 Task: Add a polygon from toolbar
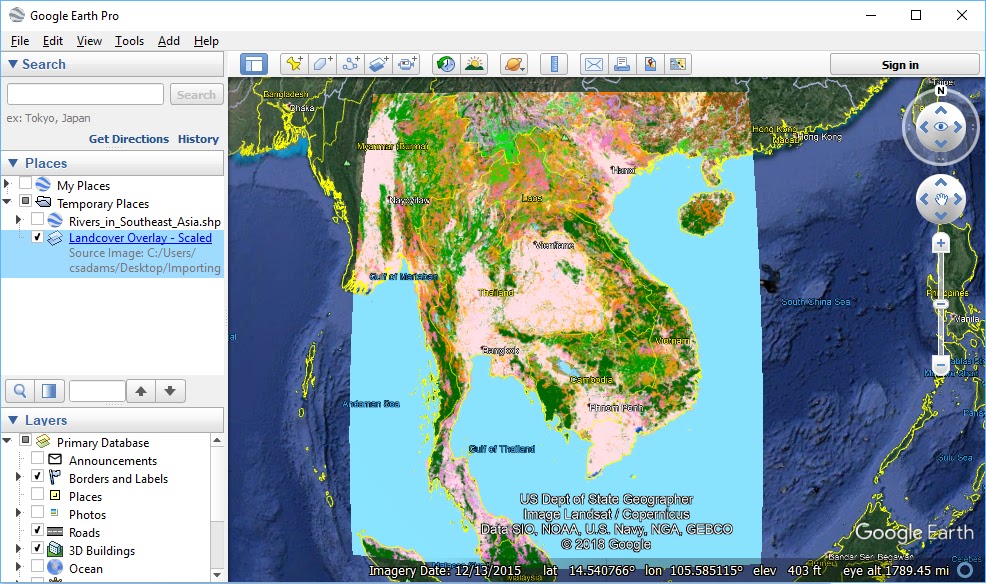(x=322, y=64)
